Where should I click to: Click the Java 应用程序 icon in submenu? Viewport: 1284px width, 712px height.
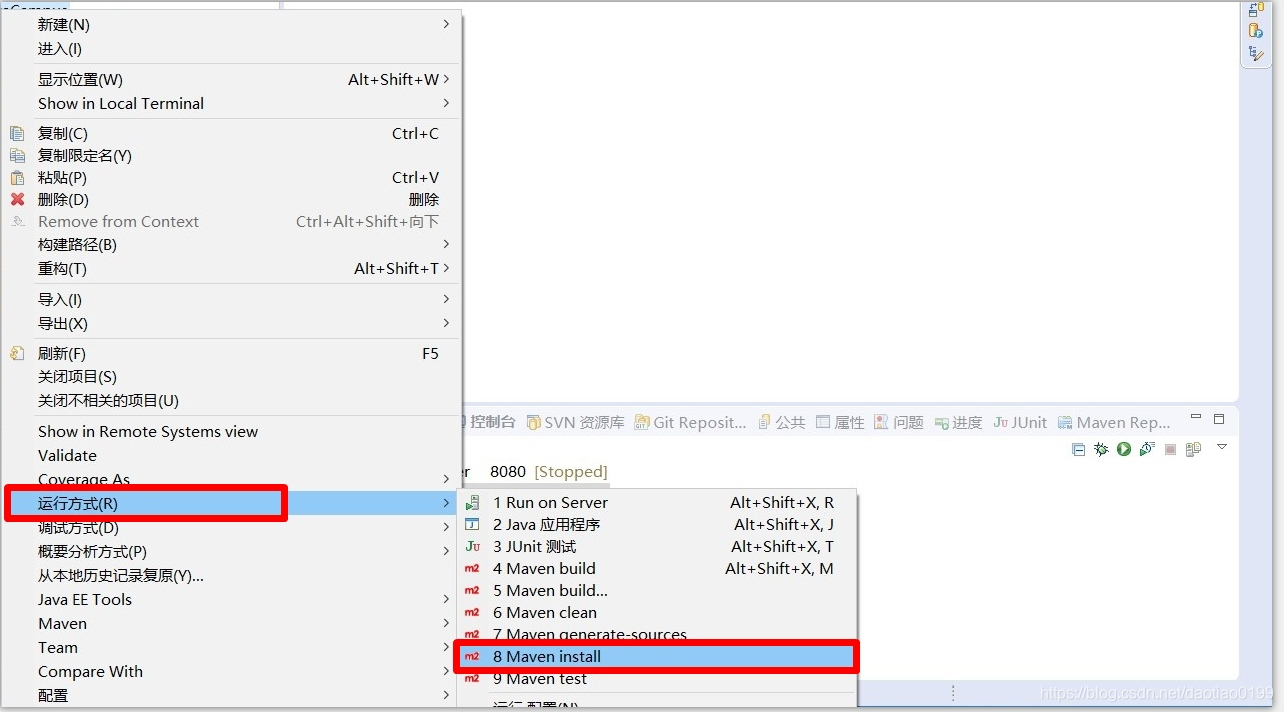472,524
